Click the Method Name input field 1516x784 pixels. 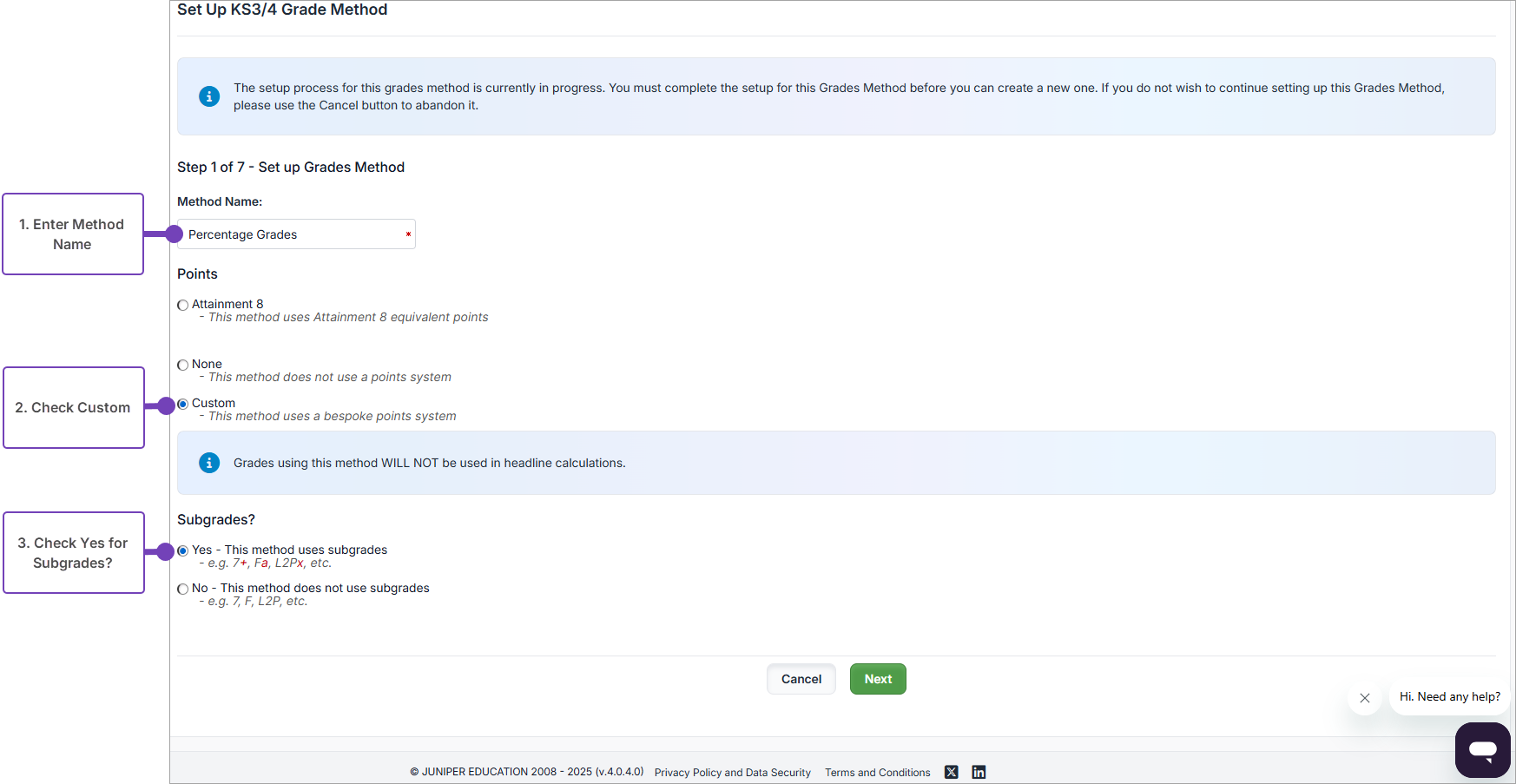296,234
